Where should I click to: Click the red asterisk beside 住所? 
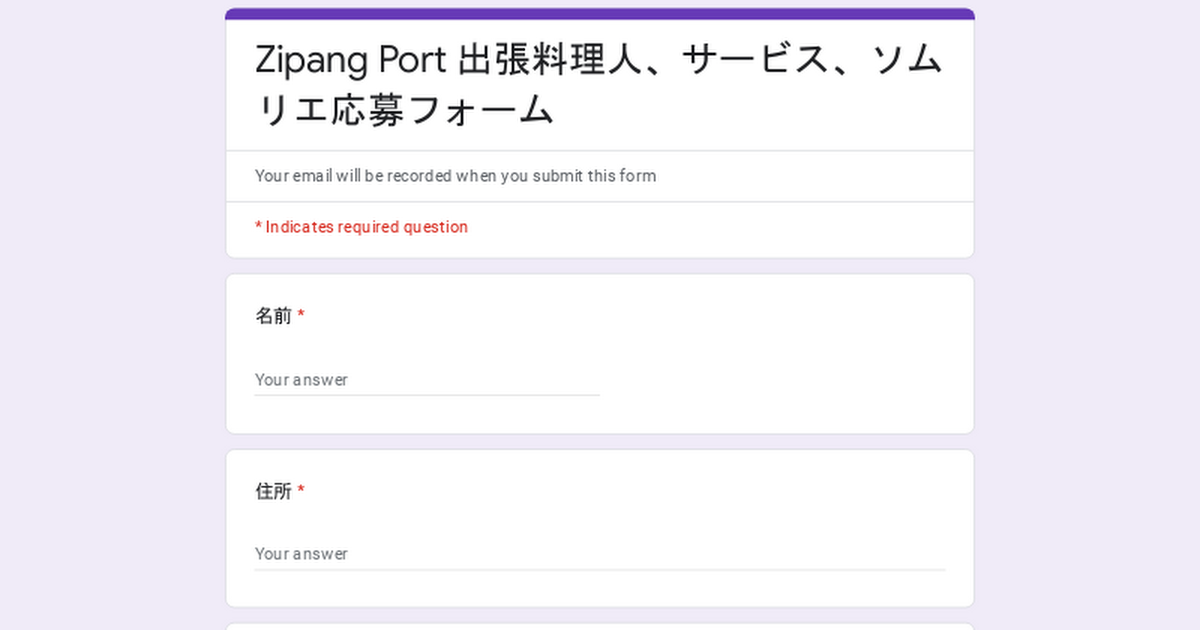pos(301,491)
